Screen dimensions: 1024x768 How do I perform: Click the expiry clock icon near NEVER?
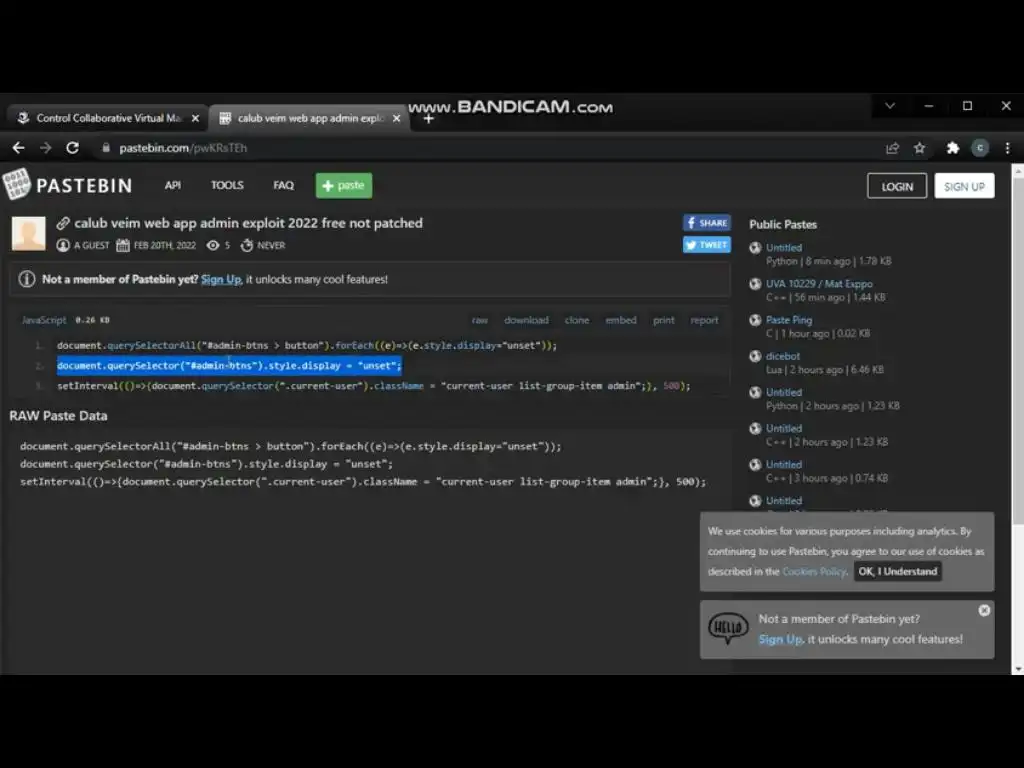[x=247, y=246]
